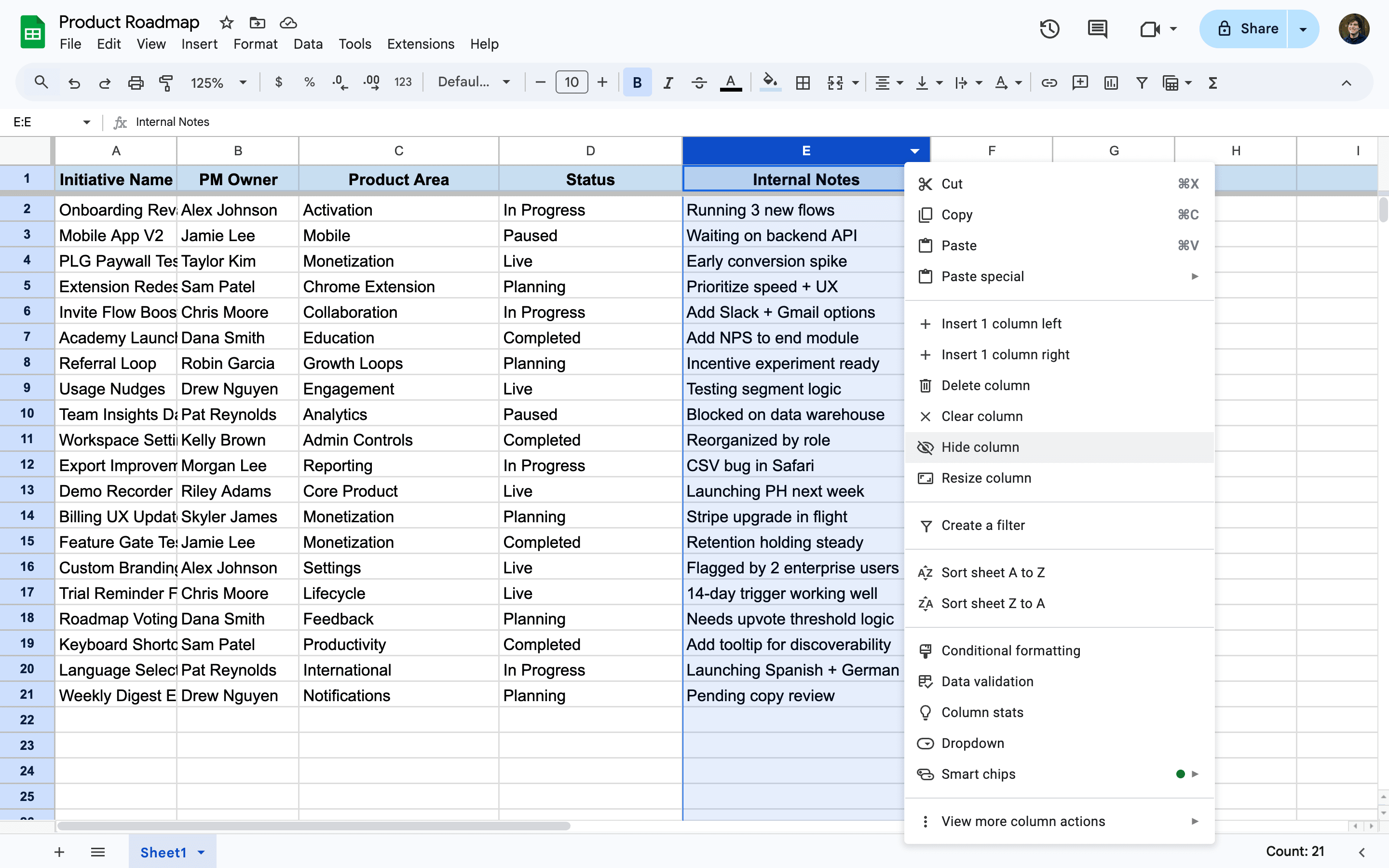Click the add sheet plus button
1389x868 pixels.
click(x=59, y=852)
